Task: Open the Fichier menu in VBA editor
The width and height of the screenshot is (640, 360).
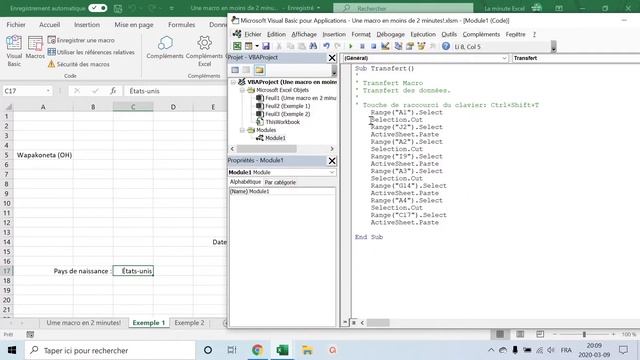Action: coord(253,34)
